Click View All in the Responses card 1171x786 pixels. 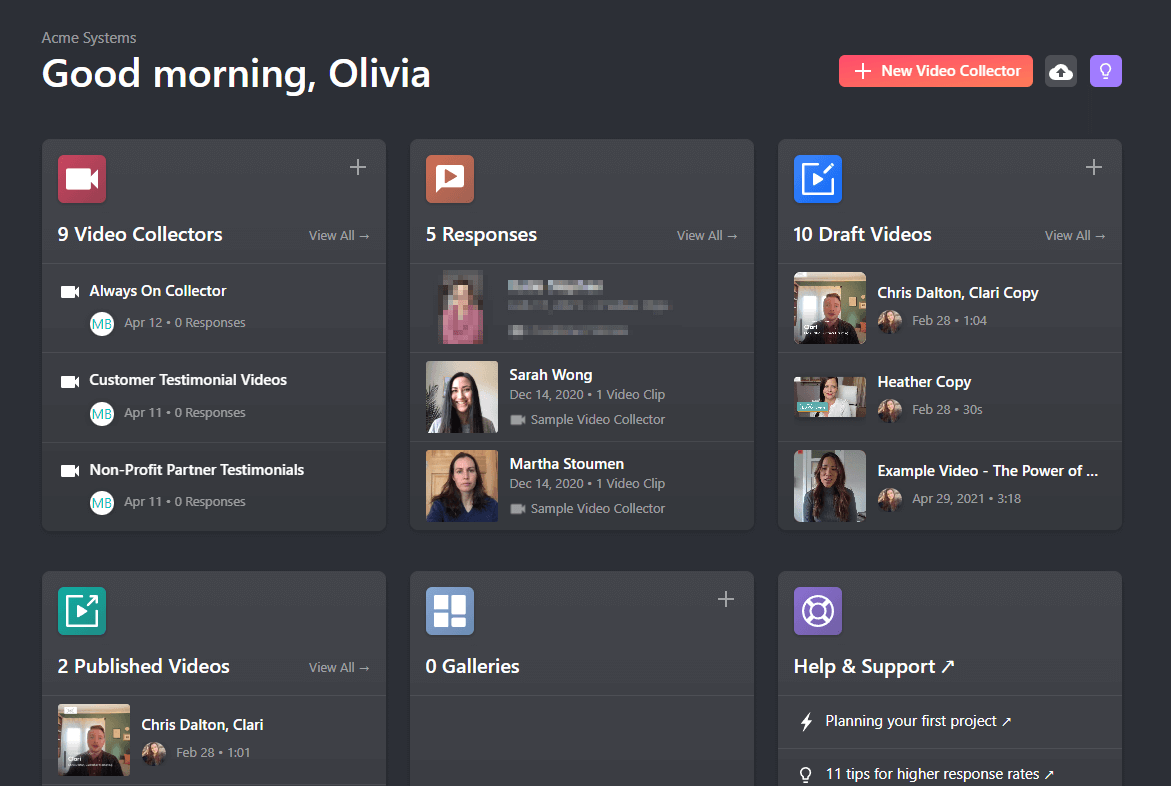[x=707, y=235]
